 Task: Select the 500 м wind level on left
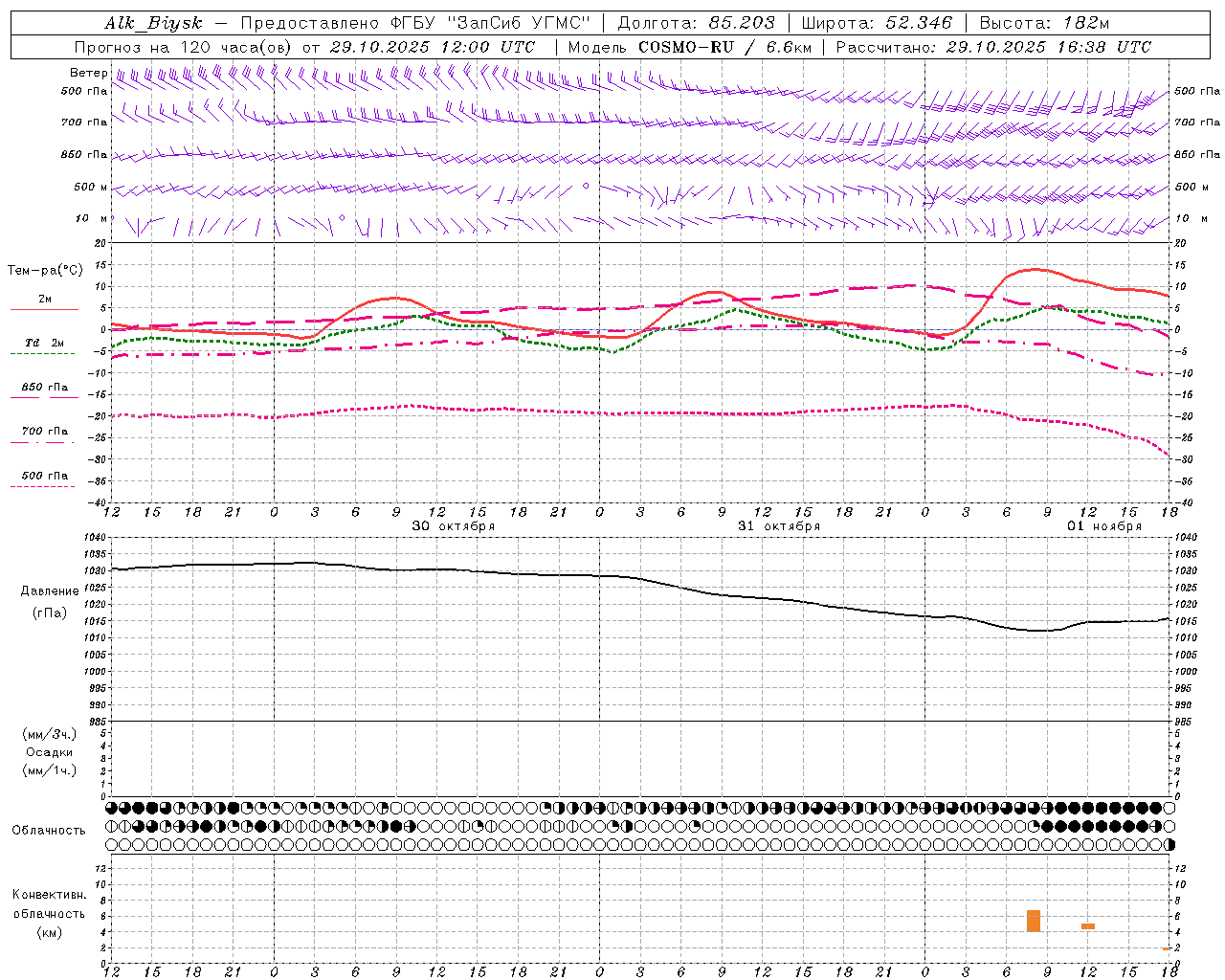coord(91,187)
